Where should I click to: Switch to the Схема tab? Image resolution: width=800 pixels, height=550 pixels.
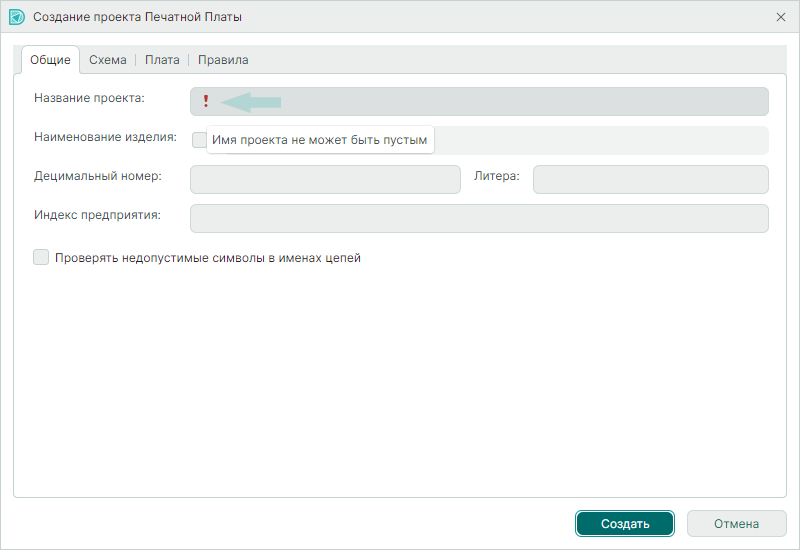tap(107, 60)
